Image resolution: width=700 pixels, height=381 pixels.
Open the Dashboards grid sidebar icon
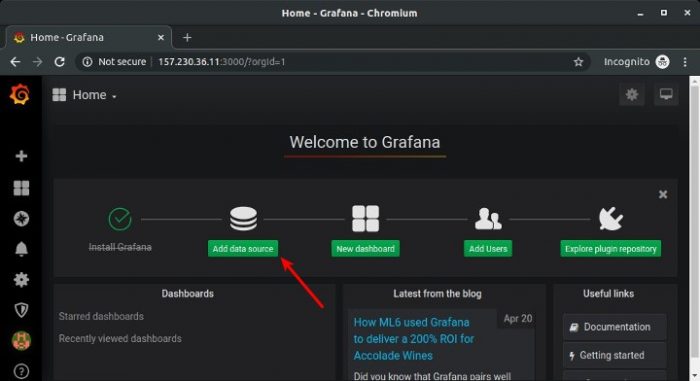(21, 188)
